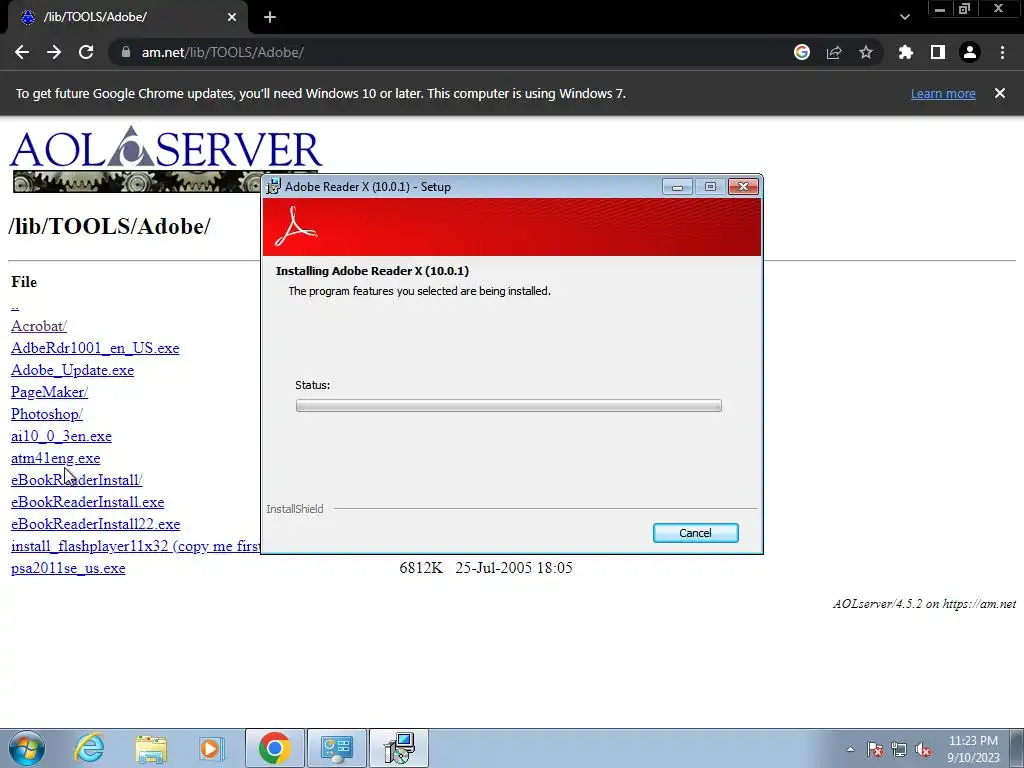Open the Chrome profile avatar menu
The image size is (1024, 768).
pos(970,52)
